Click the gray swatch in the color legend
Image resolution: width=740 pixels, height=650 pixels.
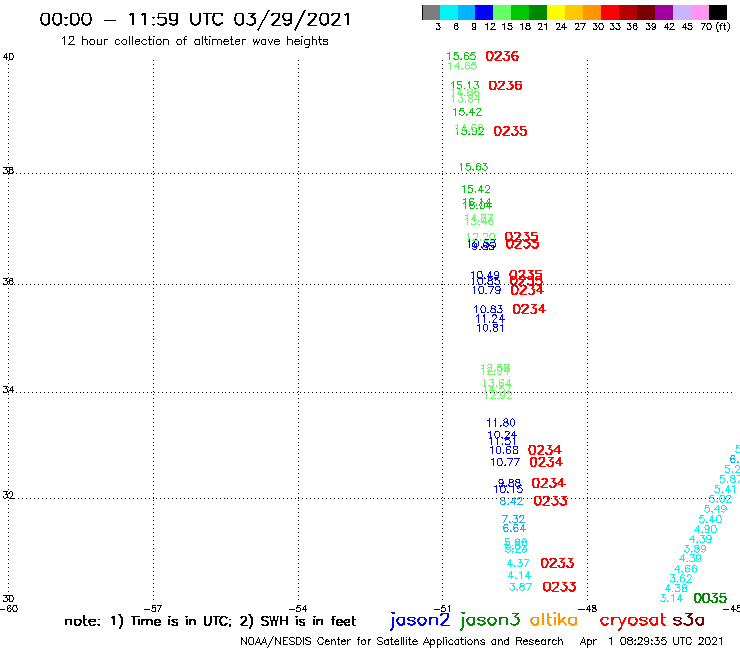click(x=431, y=12)
